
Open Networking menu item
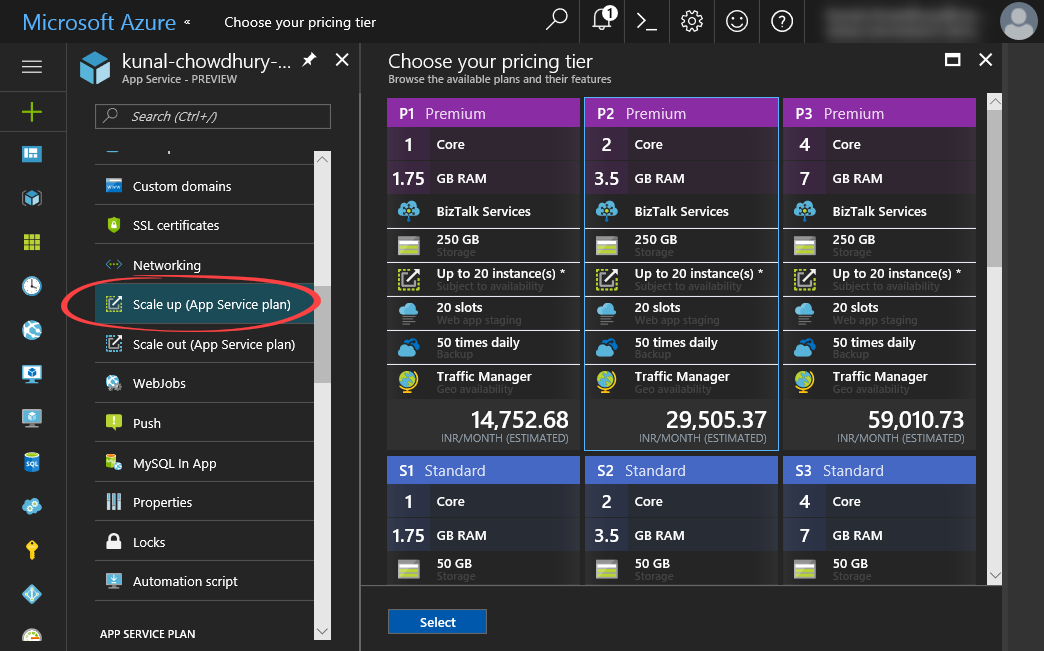tap(204, 265)
